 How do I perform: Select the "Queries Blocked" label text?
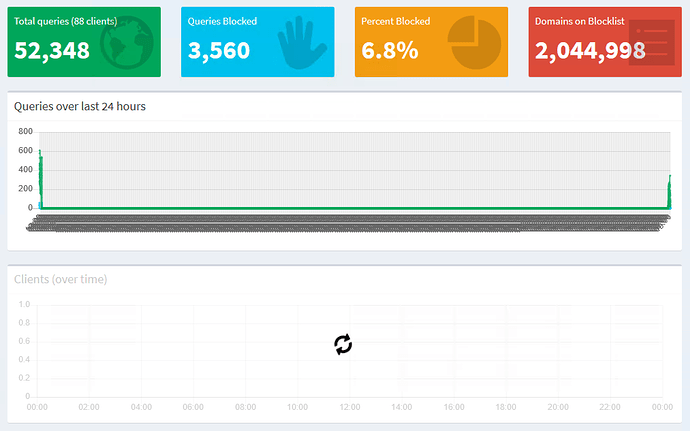[222, 21]
